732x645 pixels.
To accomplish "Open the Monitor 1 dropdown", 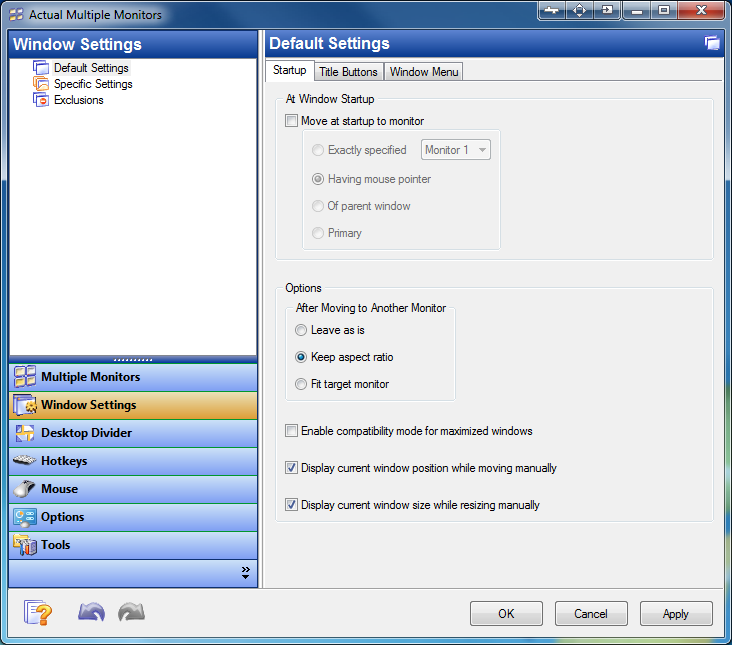I will 456,150.
